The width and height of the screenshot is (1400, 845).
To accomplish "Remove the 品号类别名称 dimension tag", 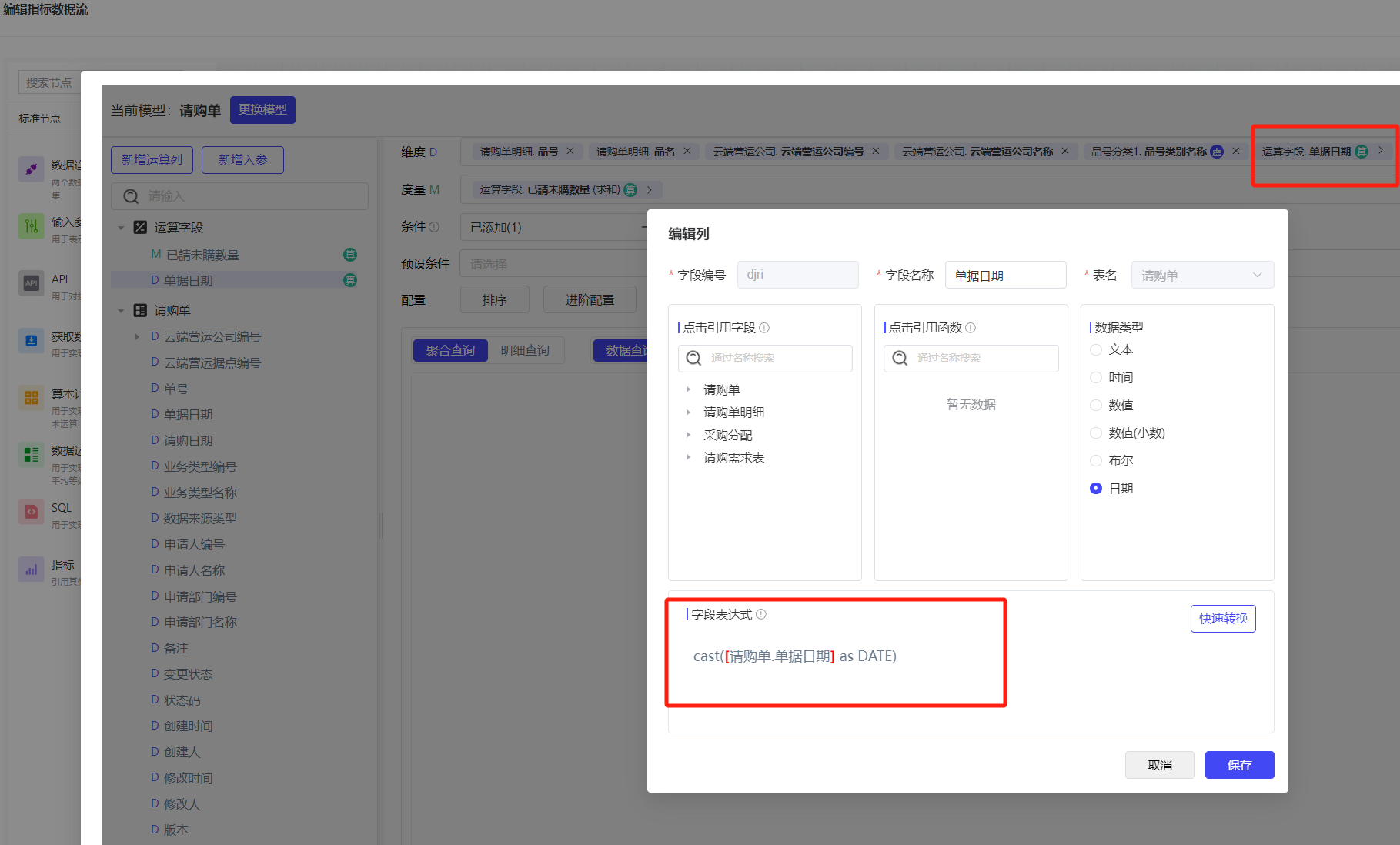I will click(1236, 151).
